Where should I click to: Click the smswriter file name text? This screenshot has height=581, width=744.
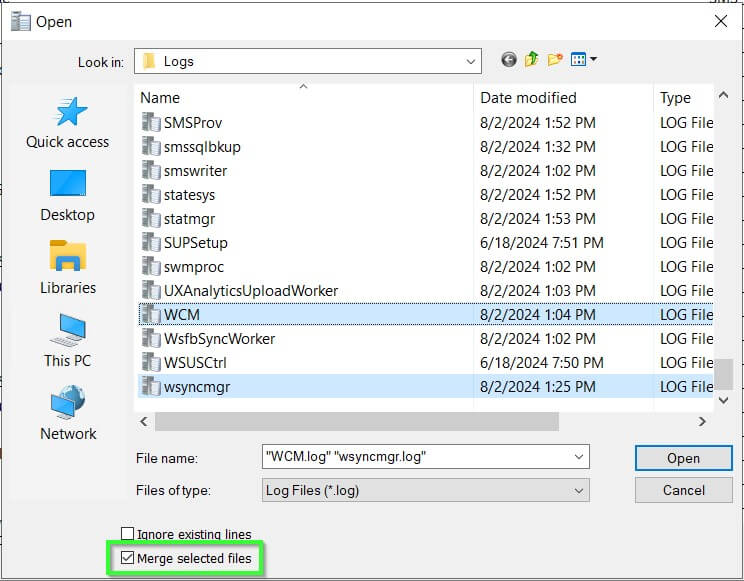click(x=195, y=170)
